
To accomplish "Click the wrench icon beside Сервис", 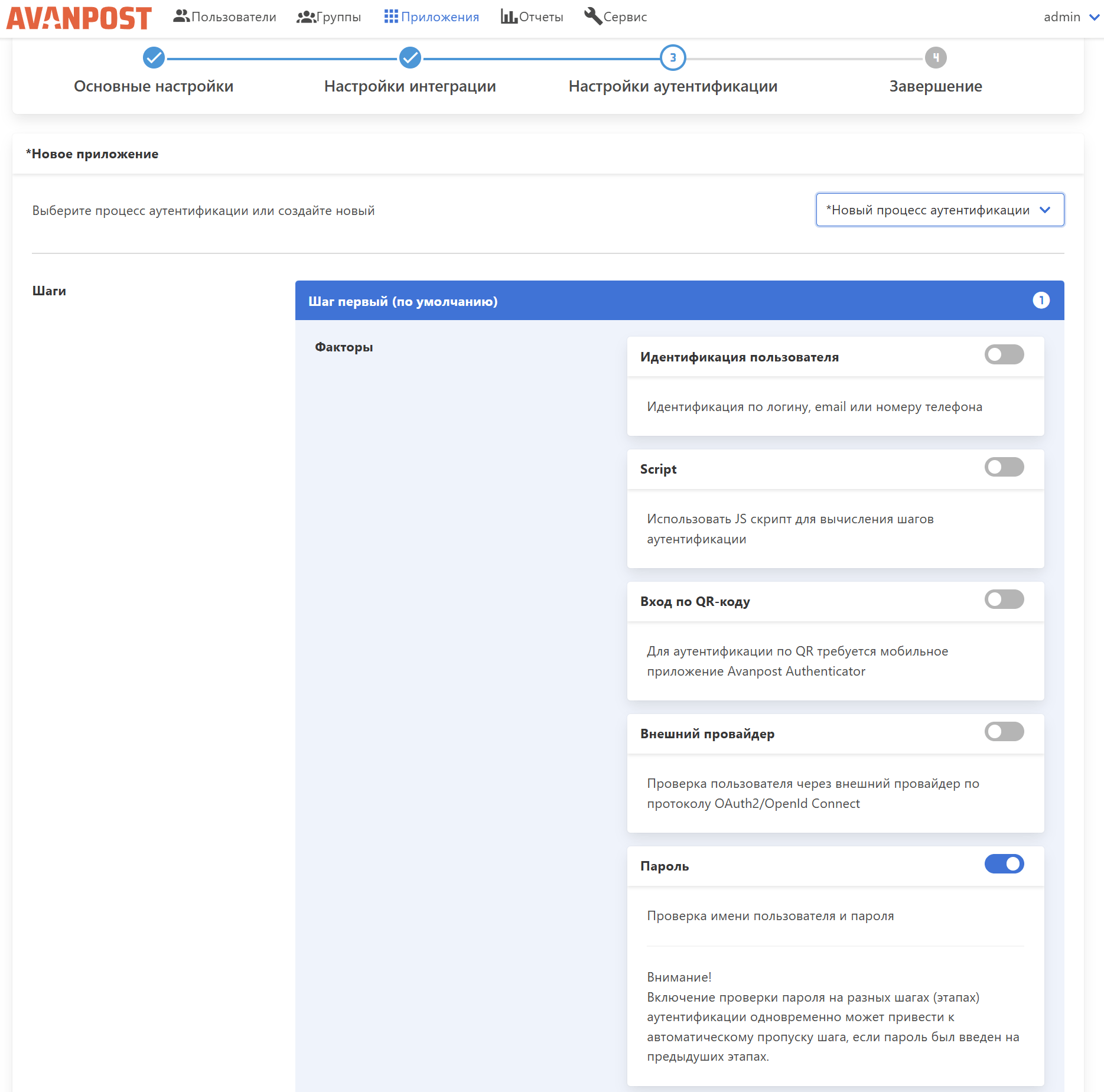I will 592,17.
